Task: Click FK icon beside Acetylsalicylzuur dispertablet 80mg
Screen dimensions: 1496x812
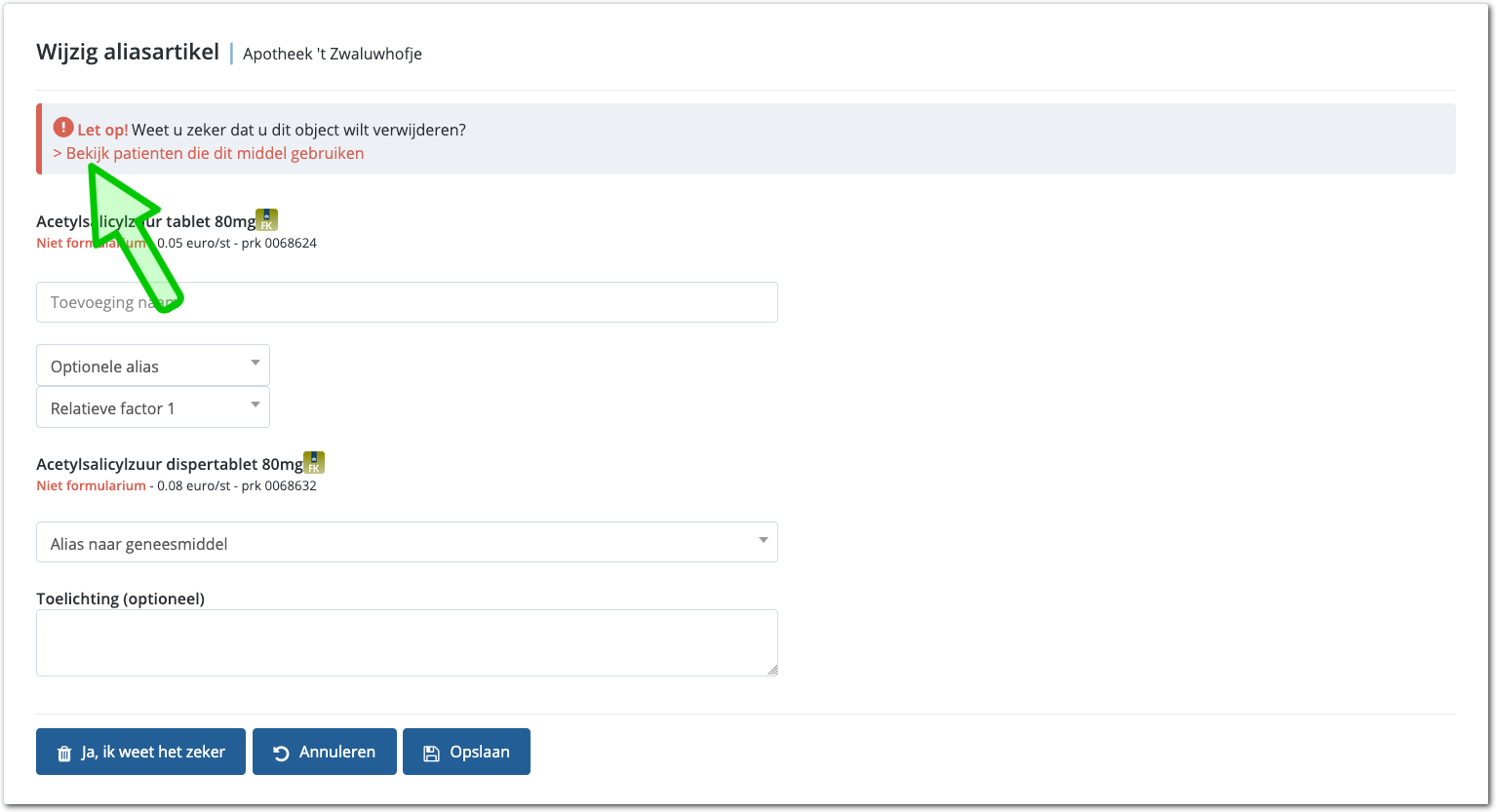Action: point(314,463)
